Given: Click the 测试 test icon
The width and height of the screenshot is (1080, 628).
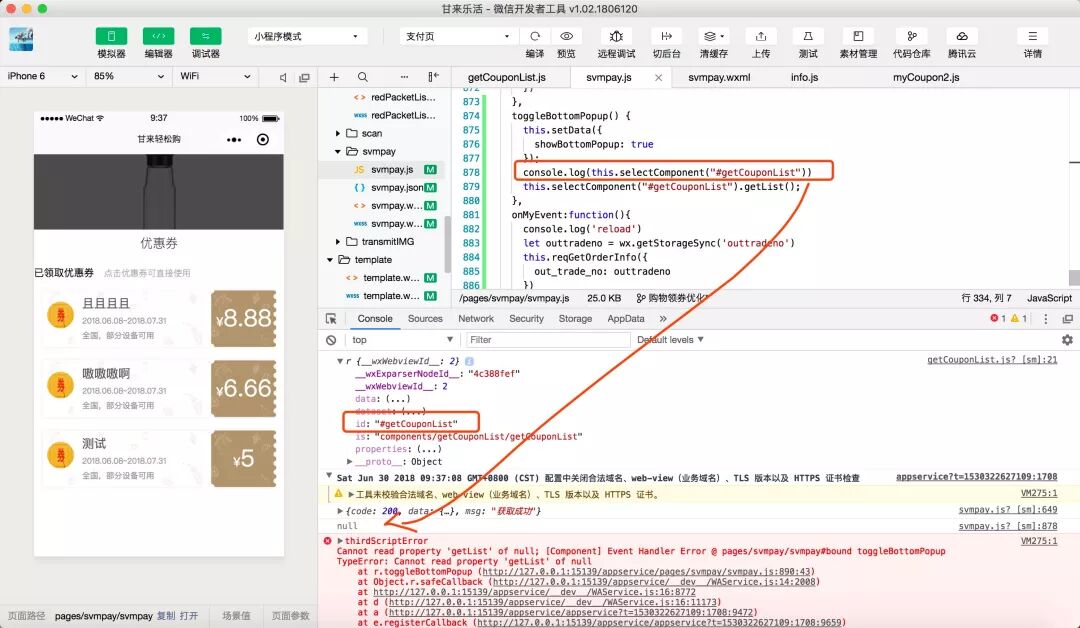Looking at the screenshot, I should tap(808, 36).
